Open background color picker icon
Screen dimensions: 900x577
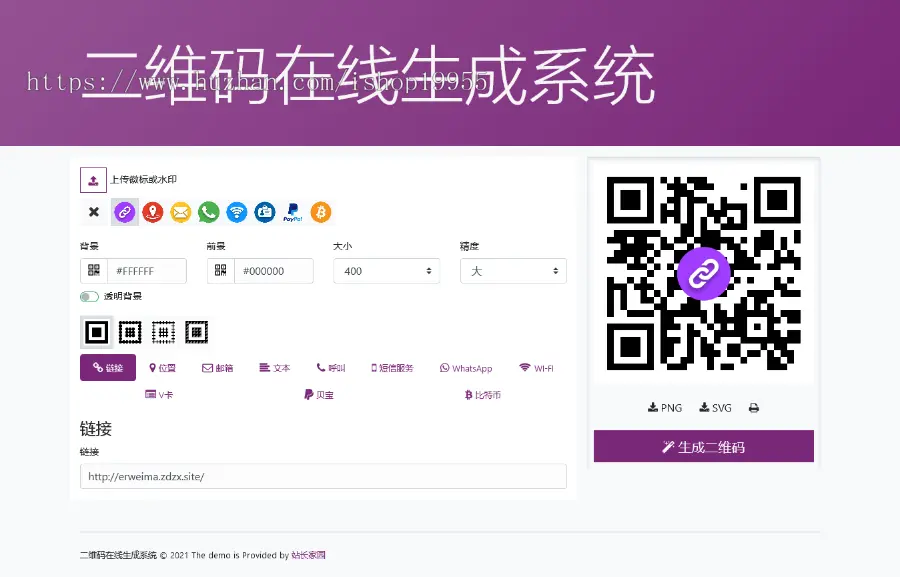pyautogui.click(x=94, y=270)
